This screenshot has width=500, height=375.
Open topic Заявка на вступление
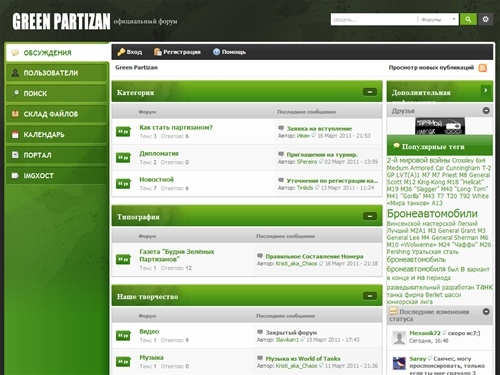(x=319, y=129)
